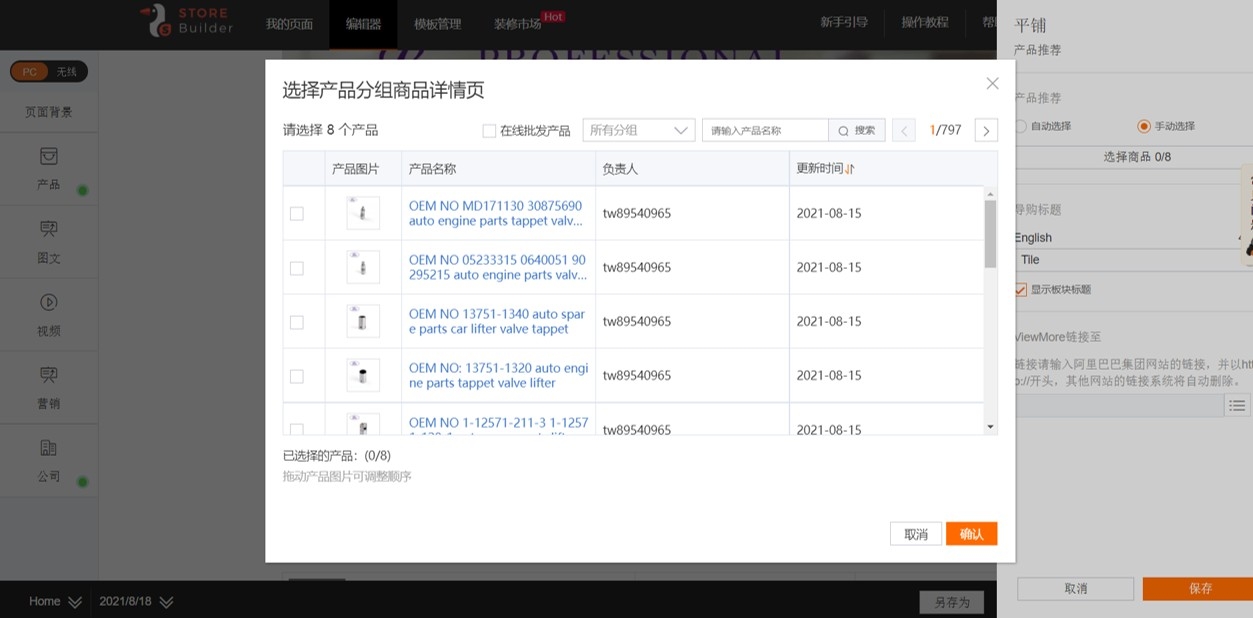Click the 公司 module icon
The height and width of the screenshot is (618, 1253).
click(x=48, y=448)
